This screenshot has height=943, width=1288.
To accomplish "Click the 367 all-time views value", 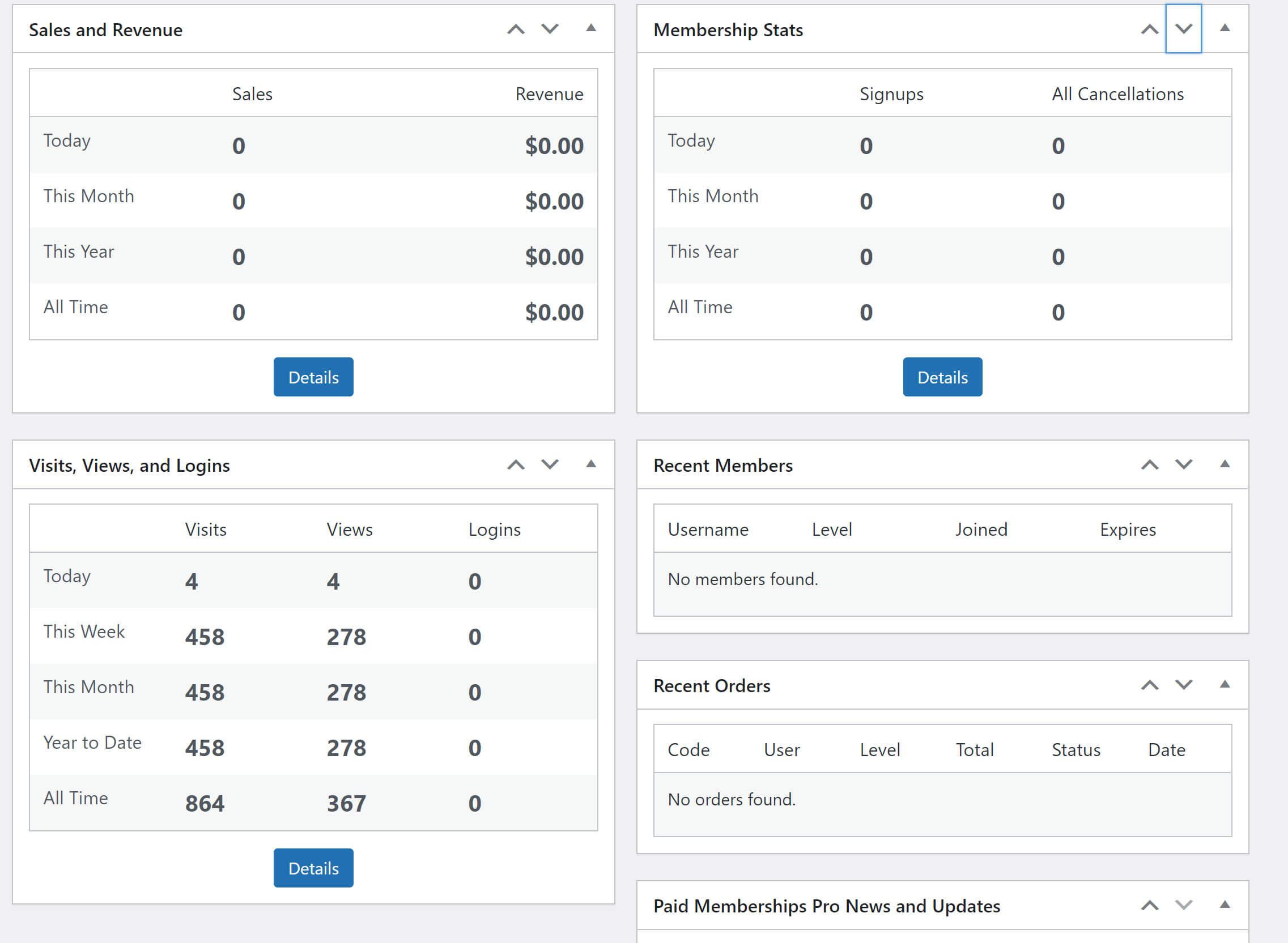I will coord(346,804).
